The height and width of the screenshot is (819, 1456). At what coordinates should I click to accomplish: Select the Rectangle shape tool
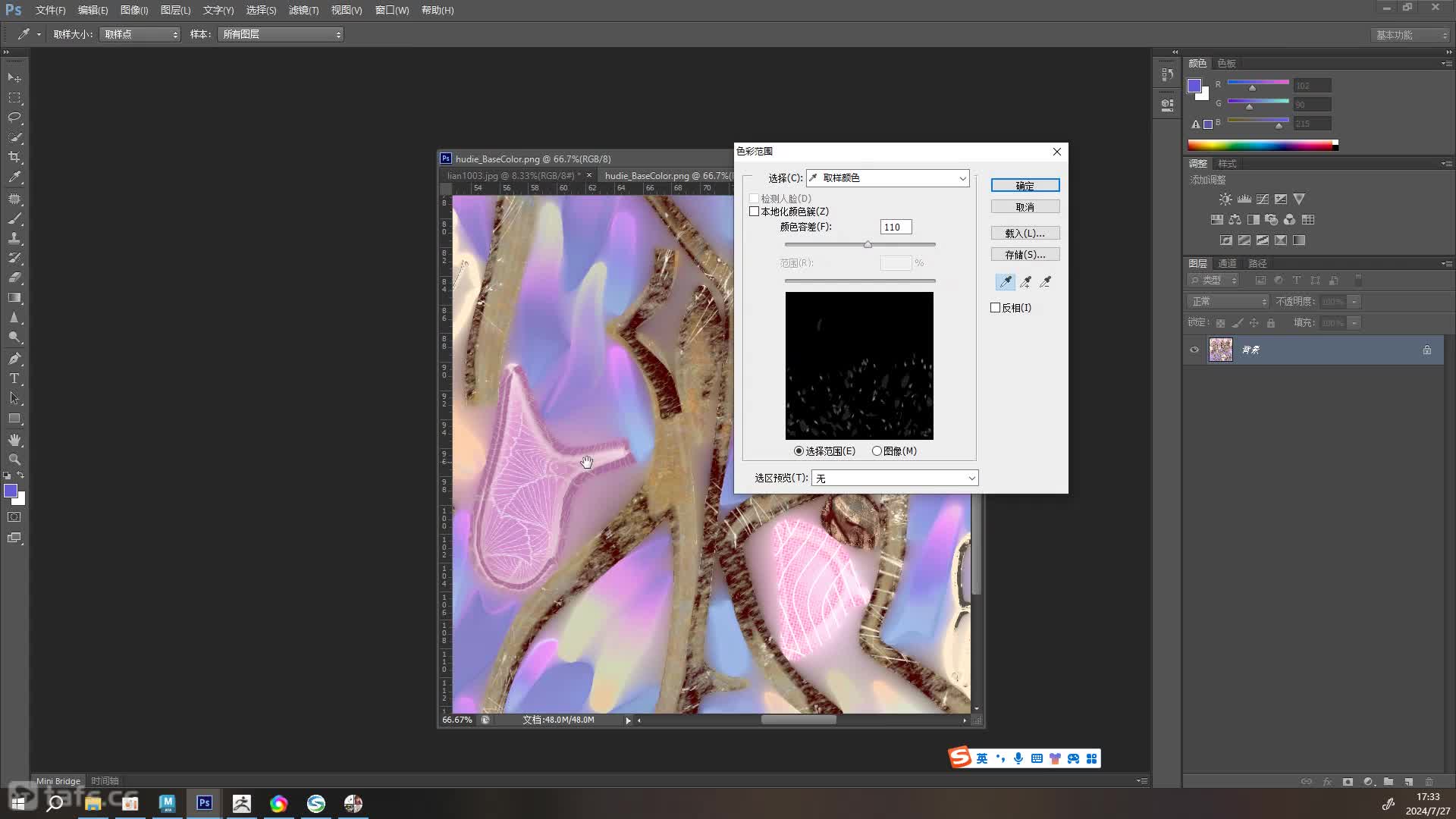coord(14,419)
